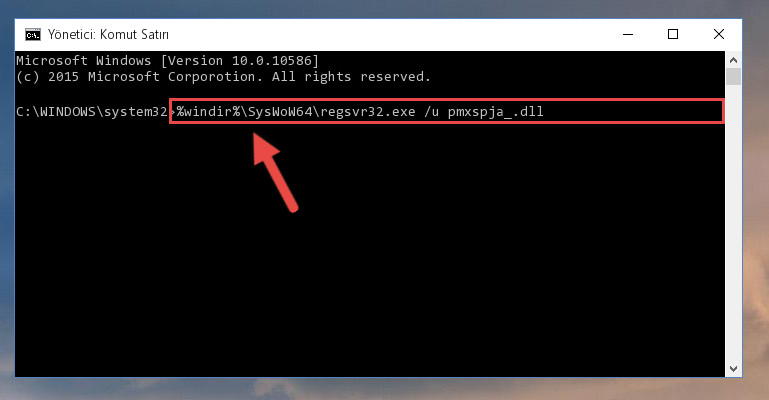The width and height of the screenshot is (769, 400).
Task: Click the highlighted regsvr32 command line
Action: 446,111
